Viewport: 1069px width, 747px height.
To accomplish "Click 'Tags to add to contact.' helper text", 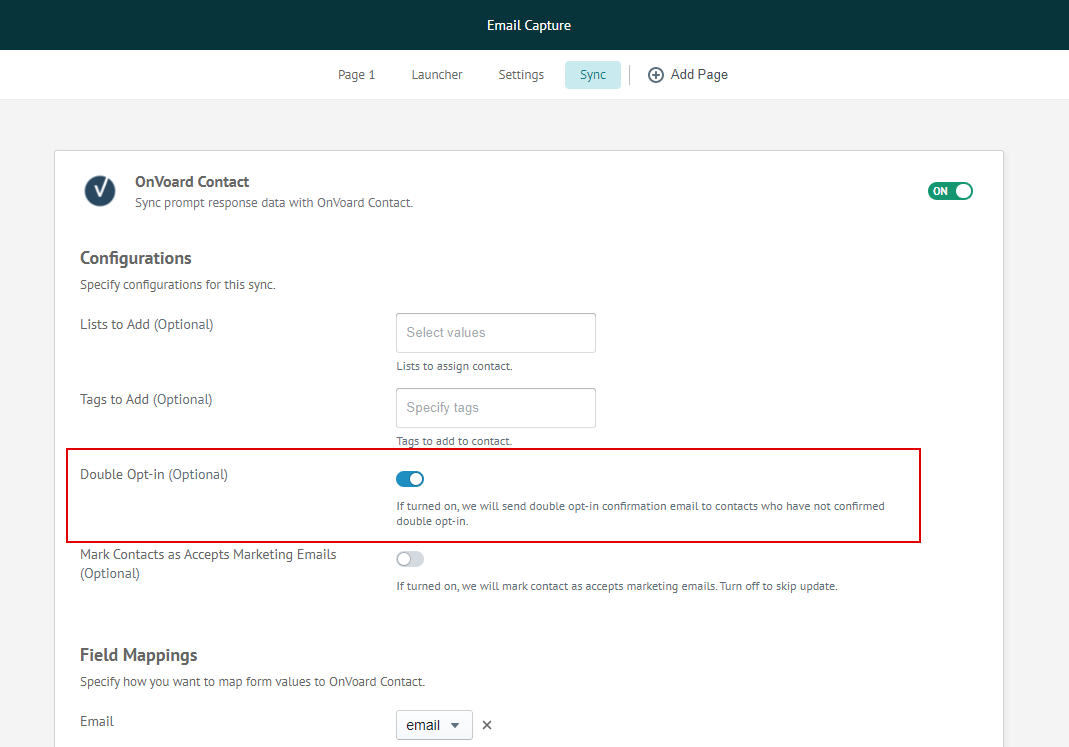I will (x=454, y=441).
